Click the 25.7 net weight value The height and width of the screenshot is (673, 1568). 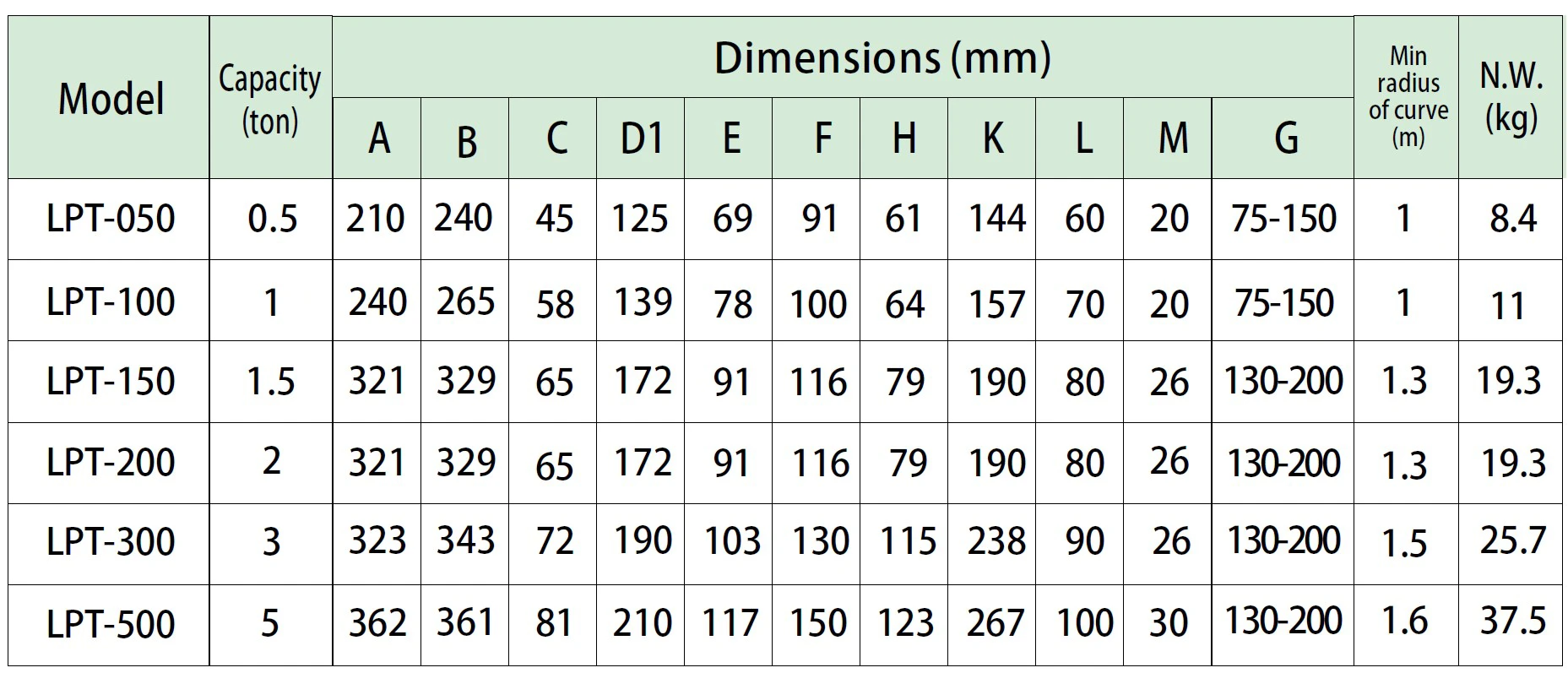(1512, 540)
